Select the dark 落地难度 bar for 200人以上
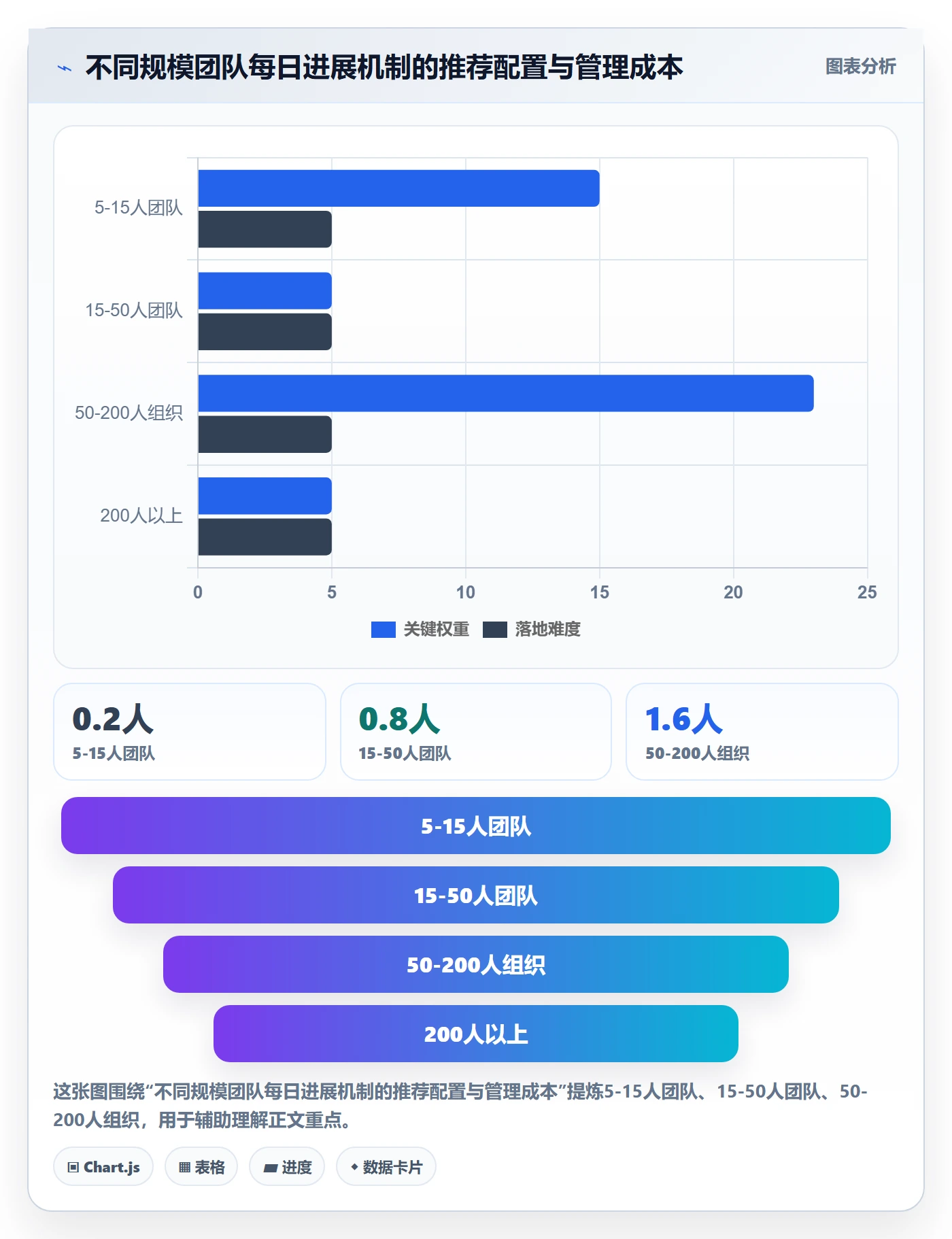 (x=265, y=537)
